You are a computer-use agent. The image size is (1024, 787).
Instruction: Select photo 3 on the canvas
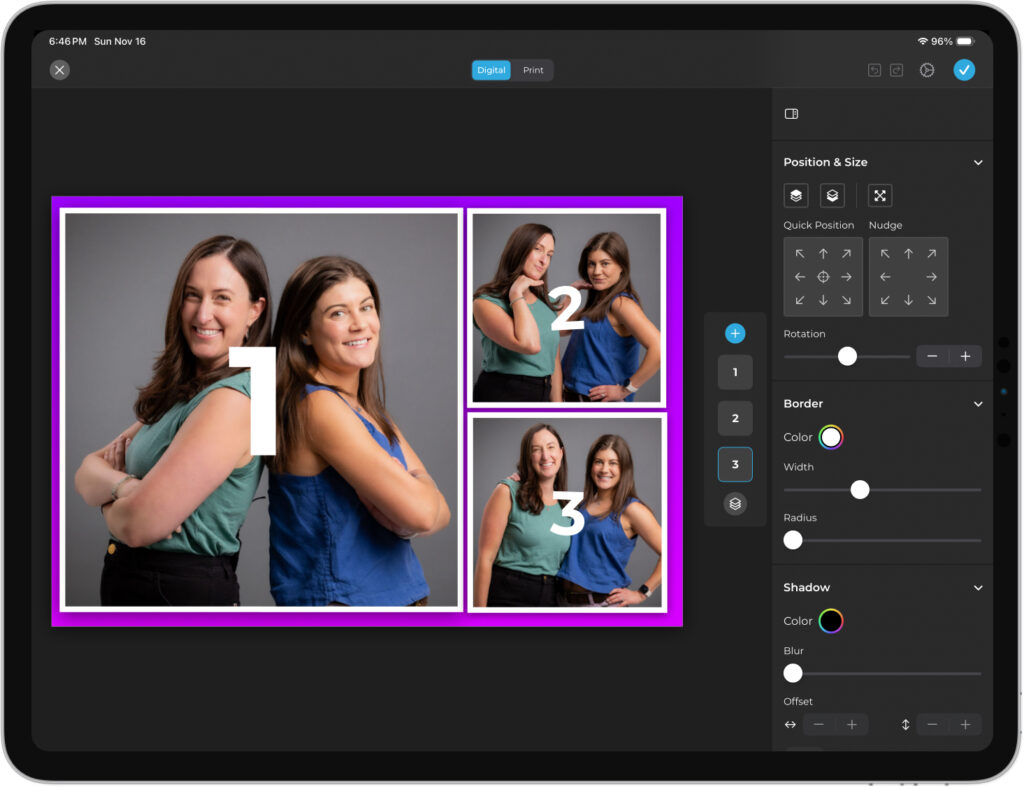click(567, 511)
